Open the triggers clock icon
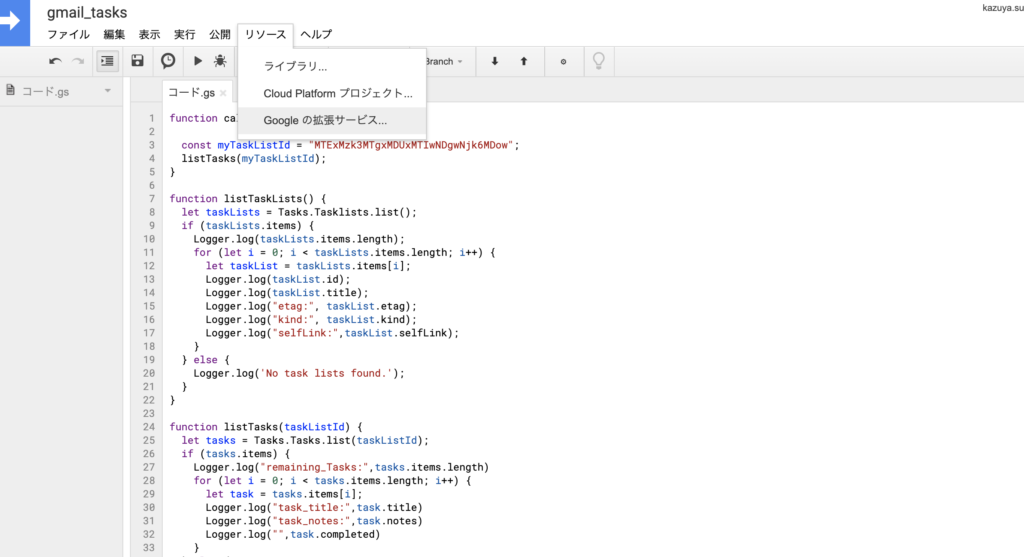Viewport: 1024px width, 557px height. [x=168, y=61]
